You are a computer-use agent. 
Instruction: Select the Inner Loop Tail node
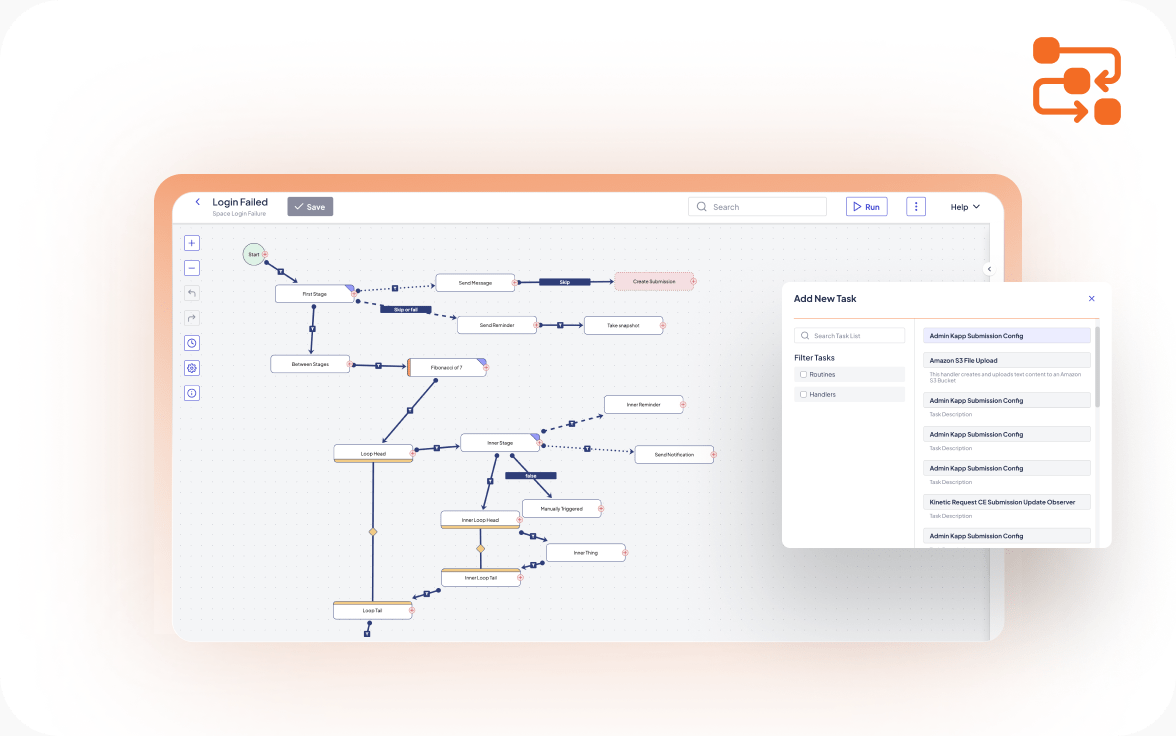click(x=481, y=578)
